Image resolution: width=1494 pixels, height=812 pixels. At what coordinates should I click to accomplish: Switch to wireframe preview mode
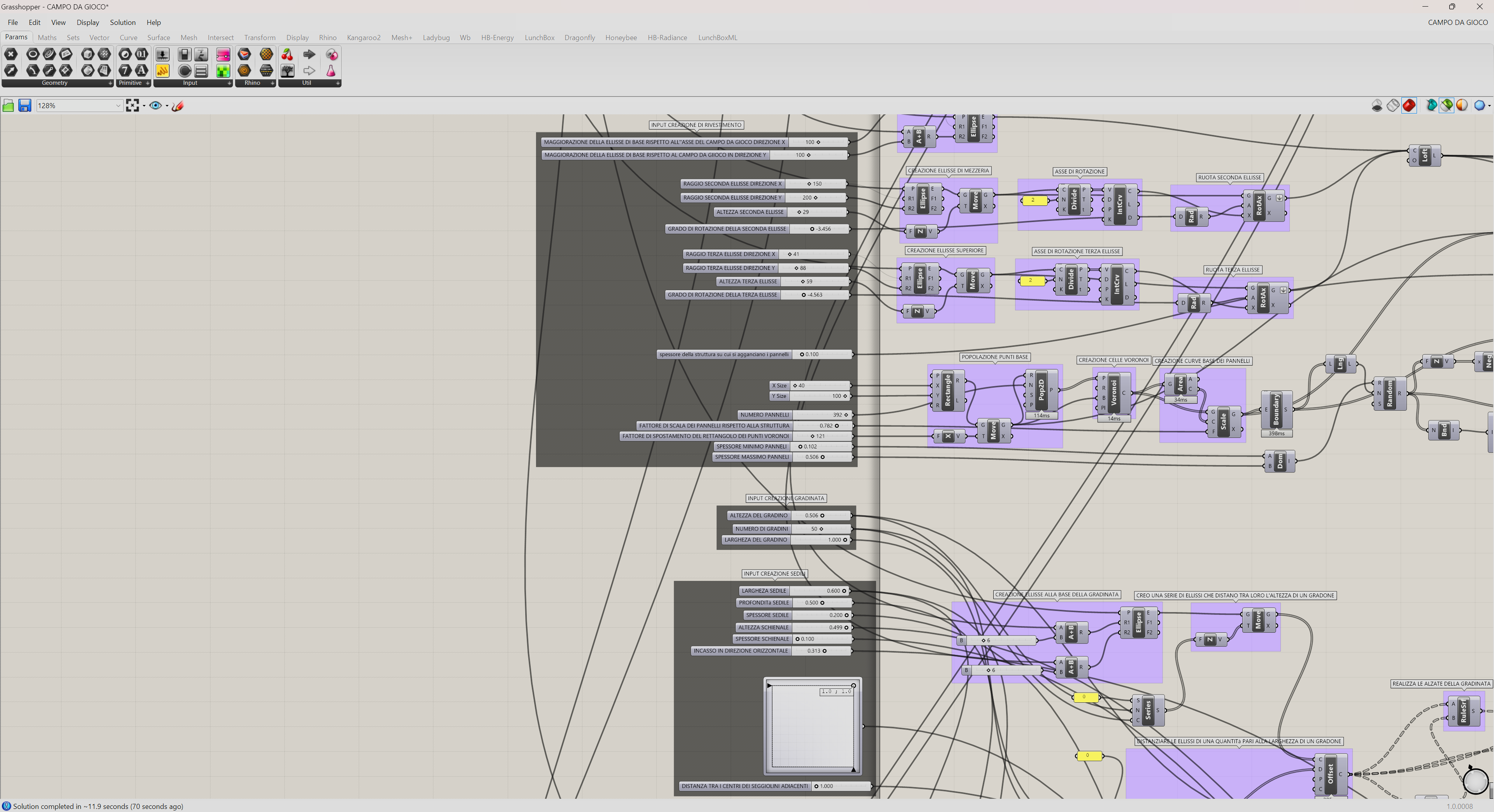(x=1392, y=105)
